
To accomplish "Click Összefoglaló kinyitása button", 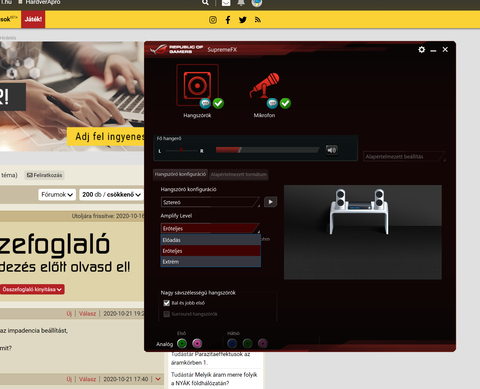I will 32,289.
